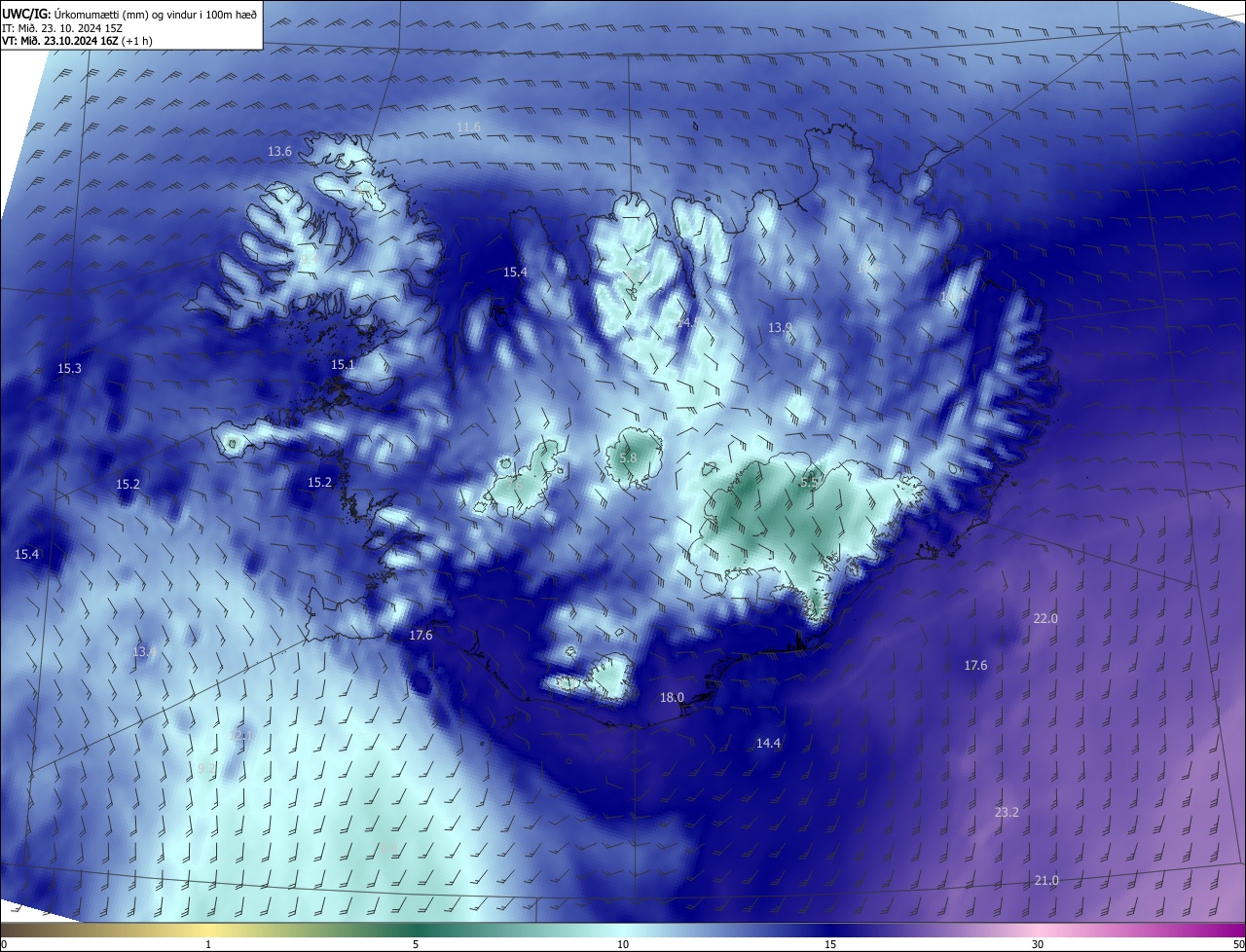The image size is (1246, 952).
Task: Click the 23.2 value label
Action: coord(1007,813)
